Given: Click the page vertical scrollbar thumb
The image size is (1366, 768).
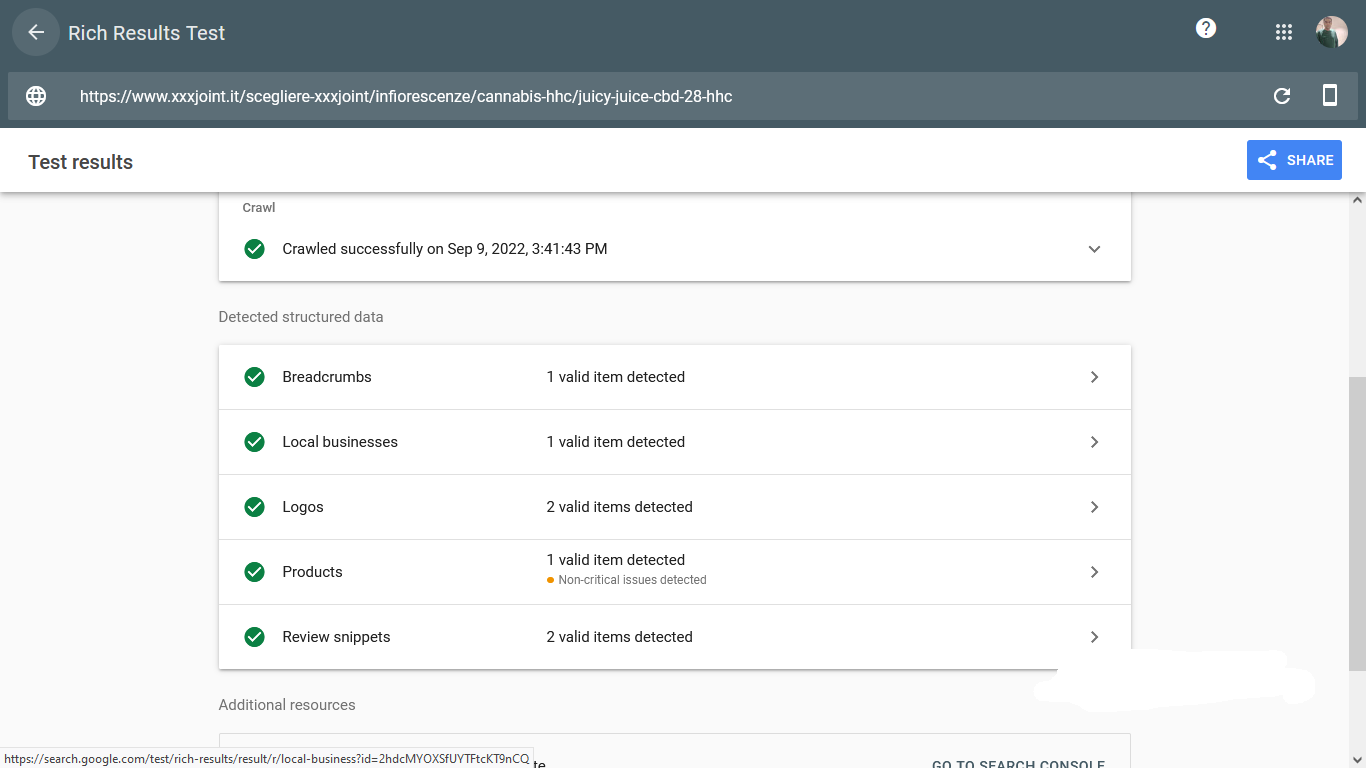Looking at the screenshot, I should tap(1357, 524).
